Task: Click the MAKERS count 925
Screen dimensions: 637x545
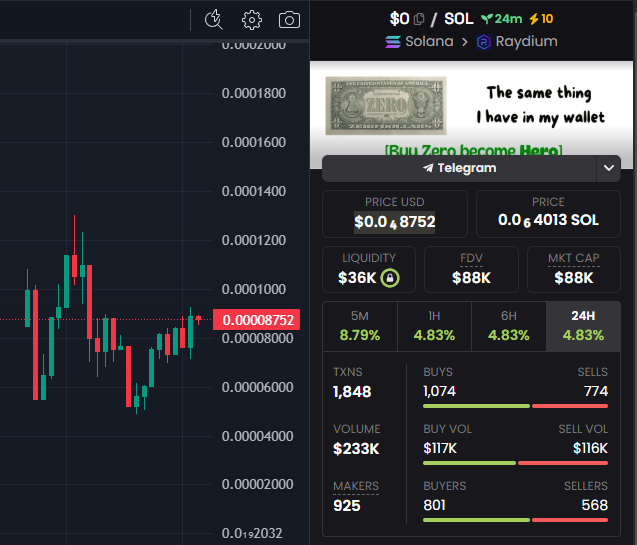Action: (x=347, y=506)
